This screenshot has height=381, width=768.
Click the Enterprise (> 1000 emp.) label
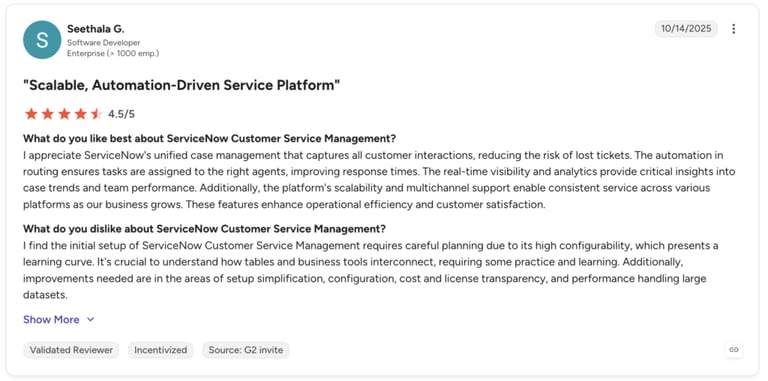pos(113,53)
